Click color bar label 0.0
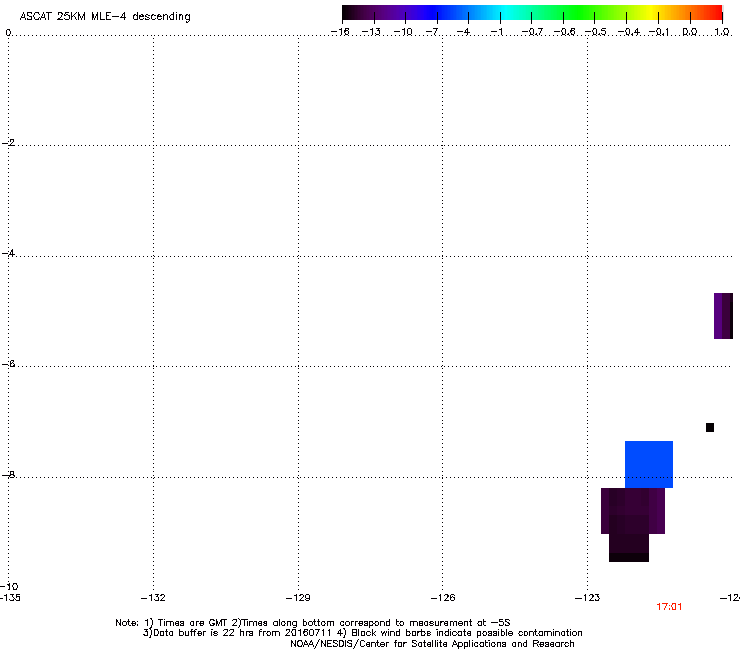 [x=690, y=32]
